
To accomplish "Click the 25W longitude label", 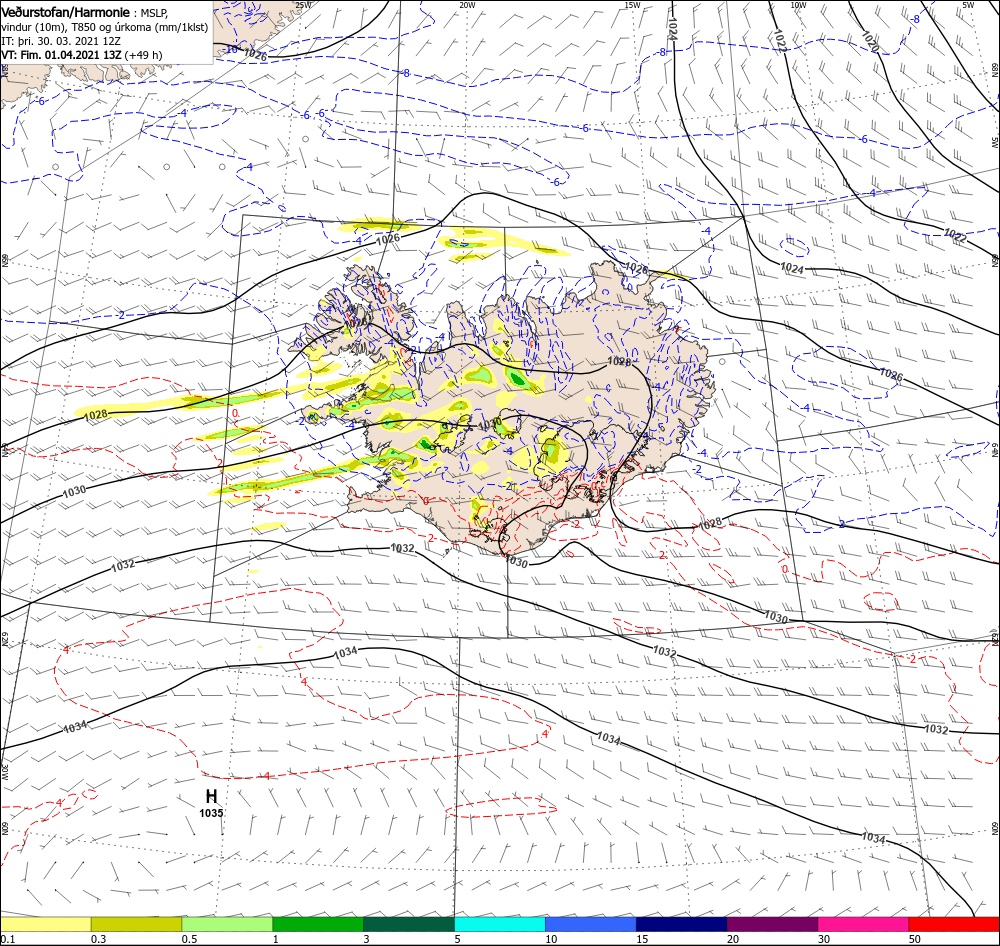I will (x=303, y=4).
